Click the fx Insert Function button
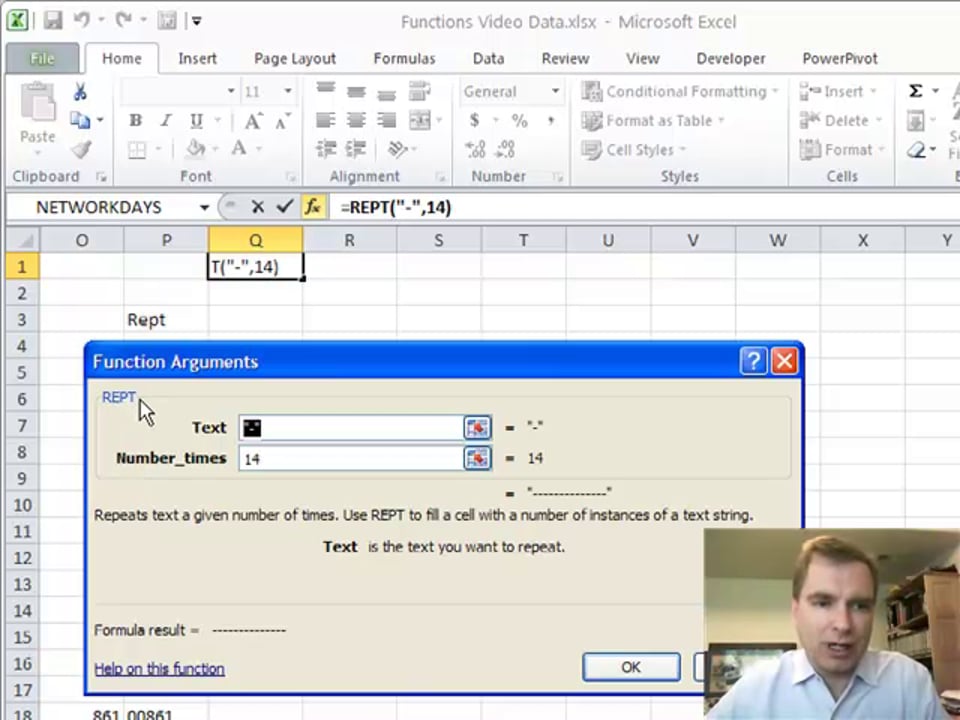The height and width of the screenshot is (720, 960). (x=312, y=207)
